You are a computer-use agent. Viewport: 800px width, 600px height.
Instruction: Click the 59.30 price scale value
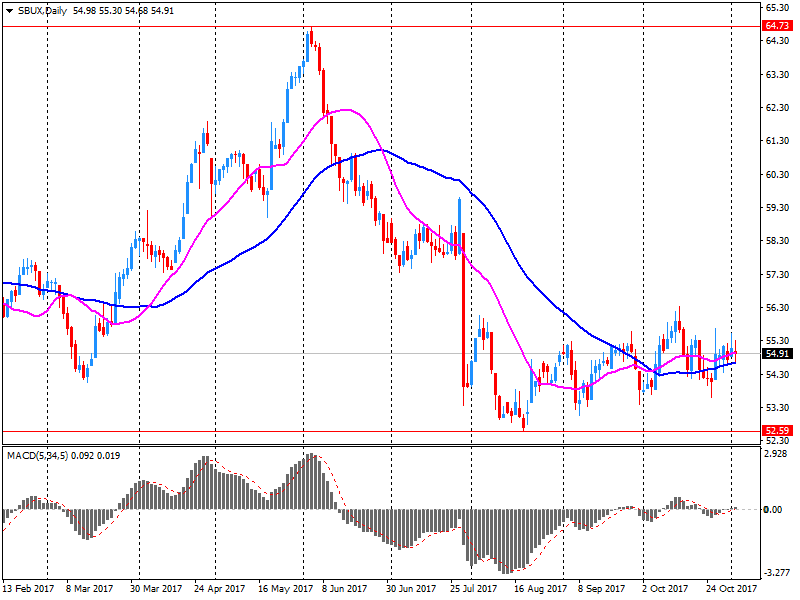click(777, 208)
